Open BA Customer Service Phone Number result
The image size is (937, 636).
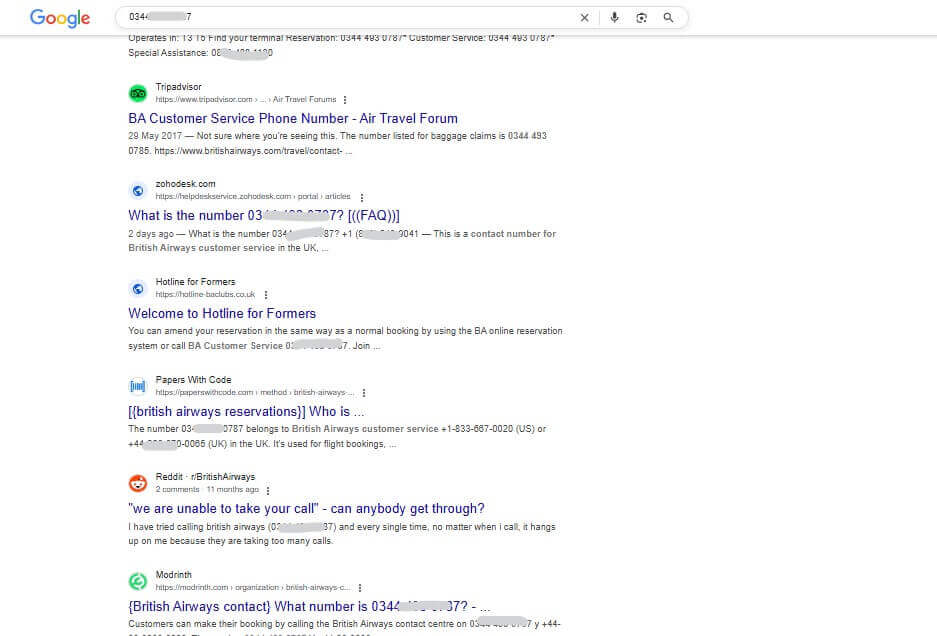[x=293, y=118]
